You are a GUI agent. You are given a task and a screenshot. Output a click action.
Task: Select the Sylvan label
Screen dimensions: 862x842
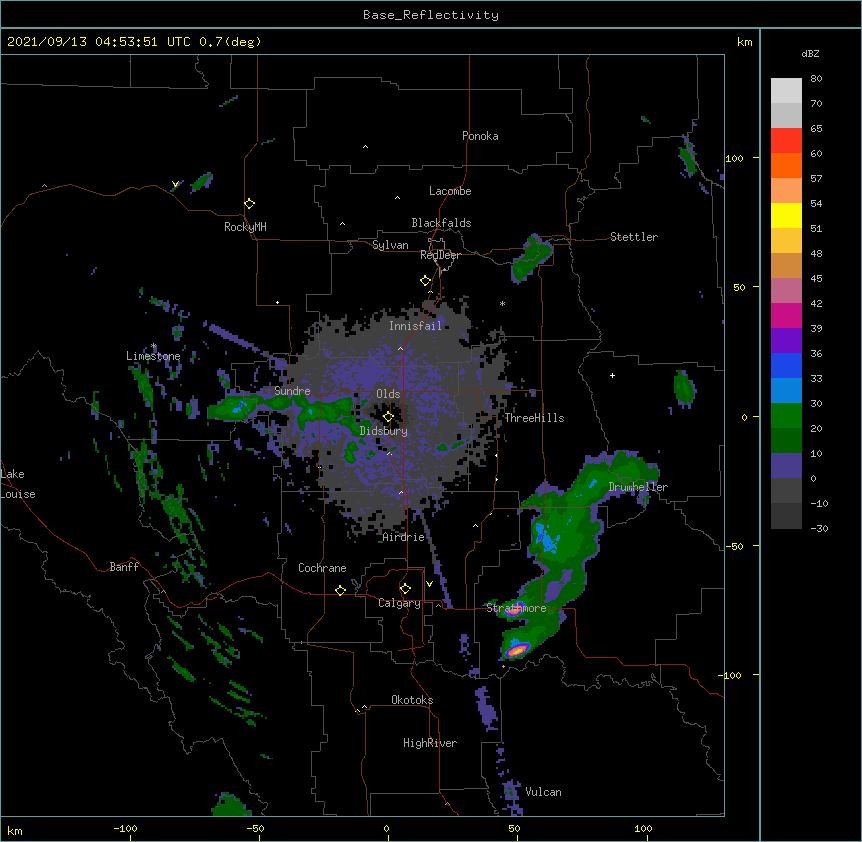click(390, 245)
